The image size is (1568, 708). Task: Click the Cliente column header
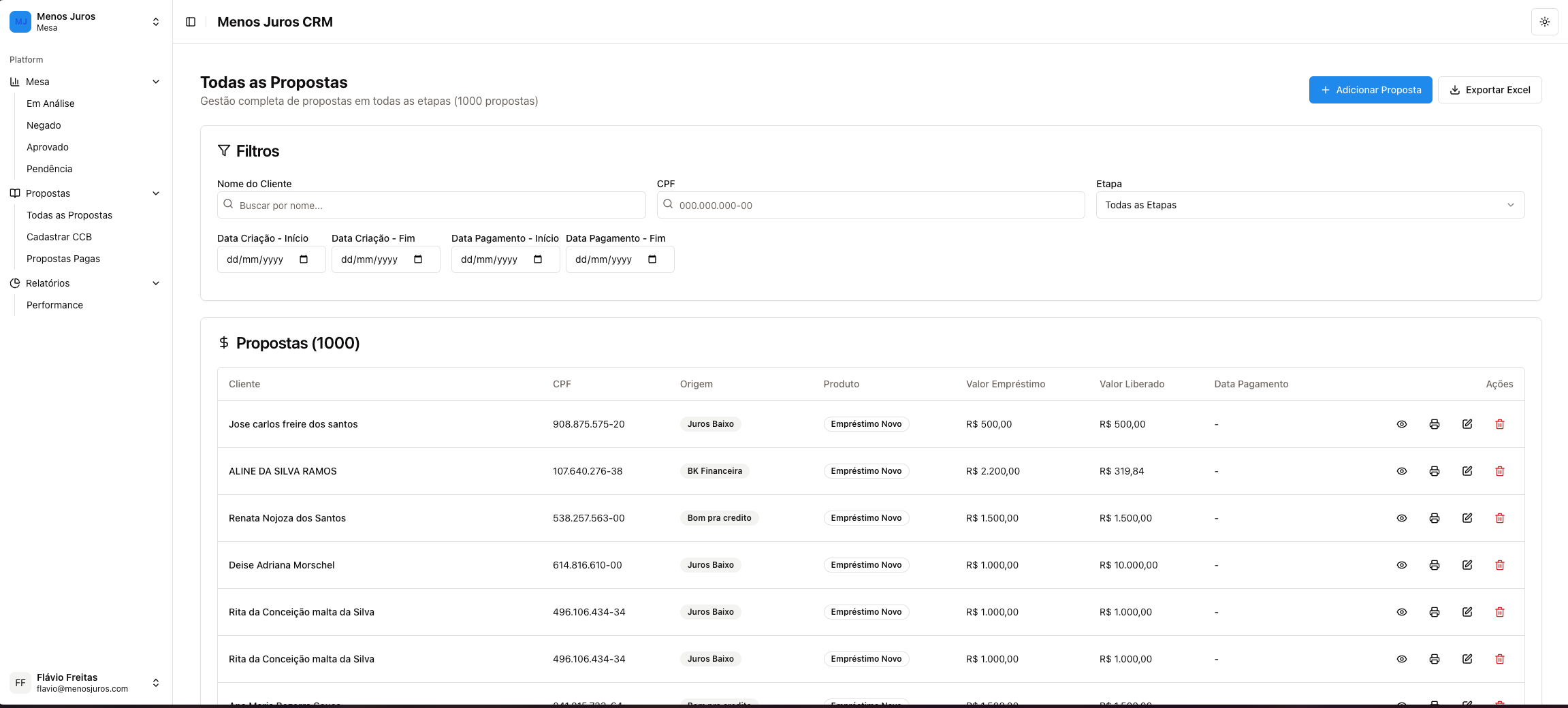tap(244, 384)
